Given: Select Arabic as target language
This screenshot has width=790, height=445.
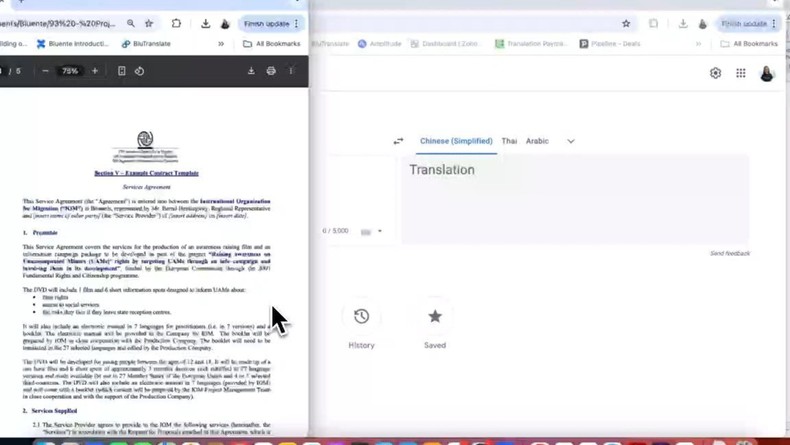Looking at the screenshot, I should (x=538, y=141).
